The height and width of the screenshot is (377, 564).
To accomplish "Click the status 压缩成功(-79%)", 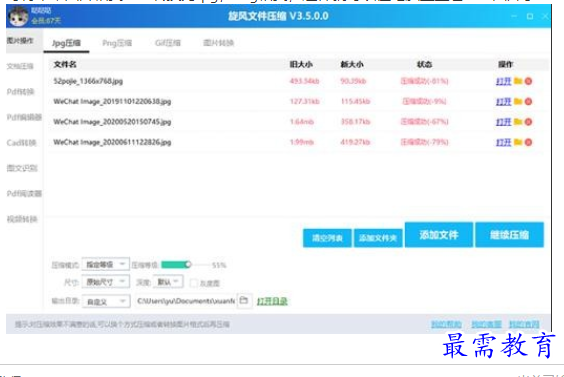I will (x=424, y=142).
